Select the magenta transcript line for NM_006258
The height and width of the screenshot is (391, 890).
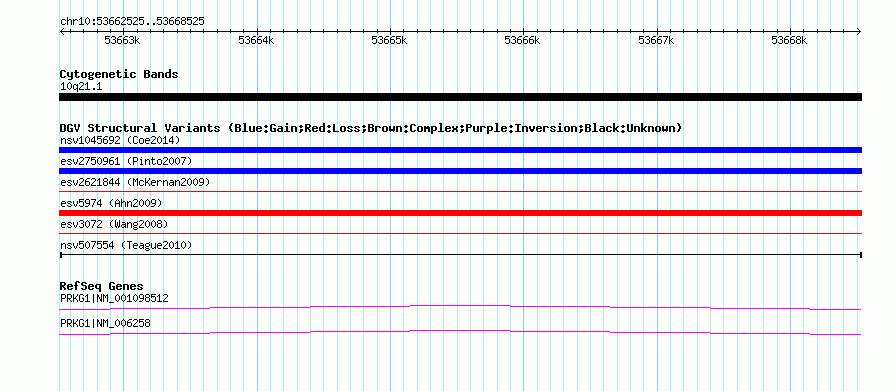pos(460,332)
